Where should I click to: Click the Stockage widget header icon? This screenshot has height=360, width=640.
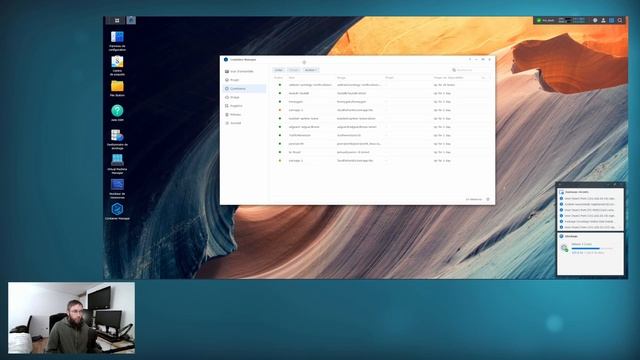click(562, 236)
